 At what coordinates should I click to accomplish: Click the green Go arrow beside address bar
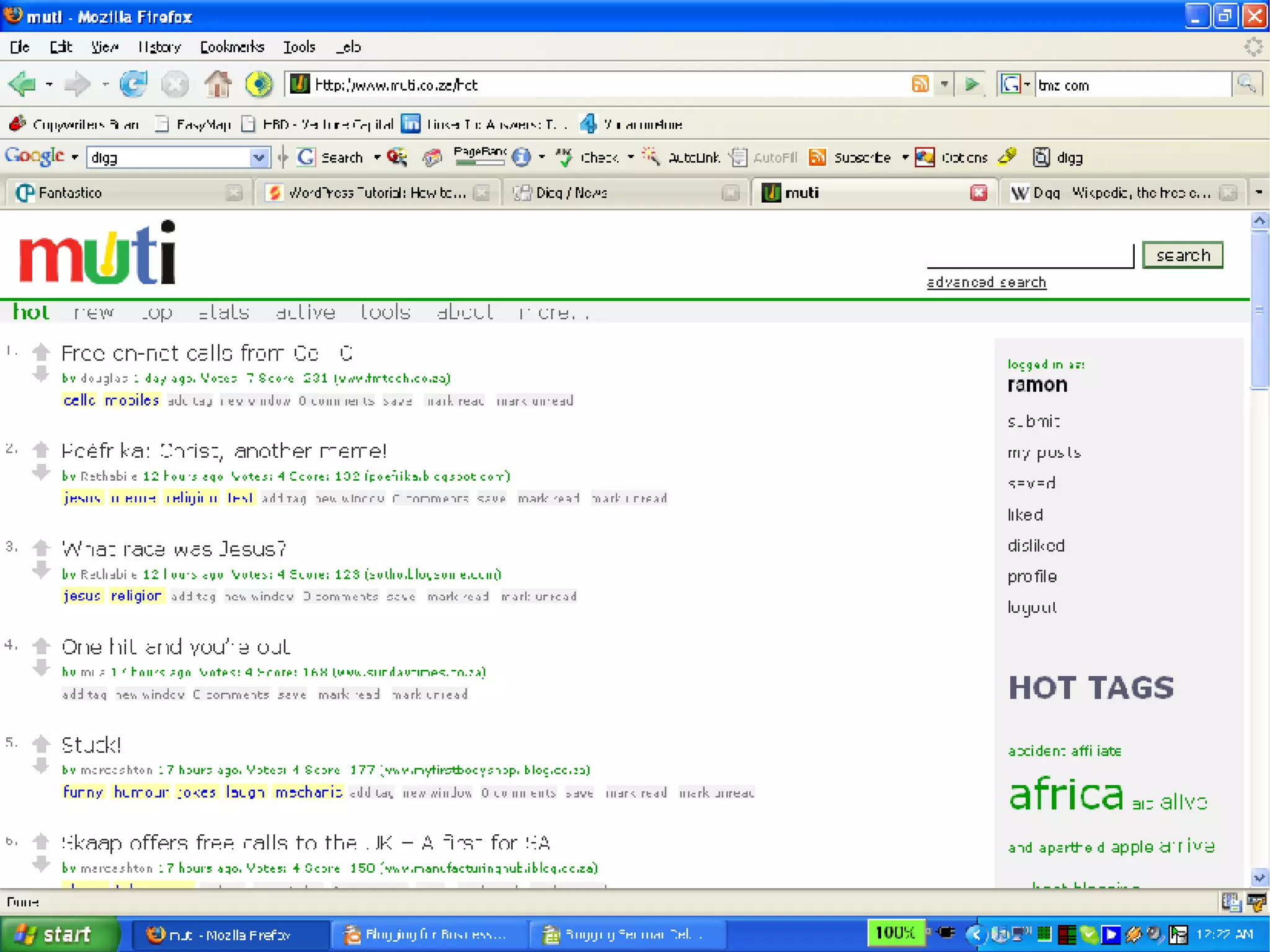[x=972, y=84]
